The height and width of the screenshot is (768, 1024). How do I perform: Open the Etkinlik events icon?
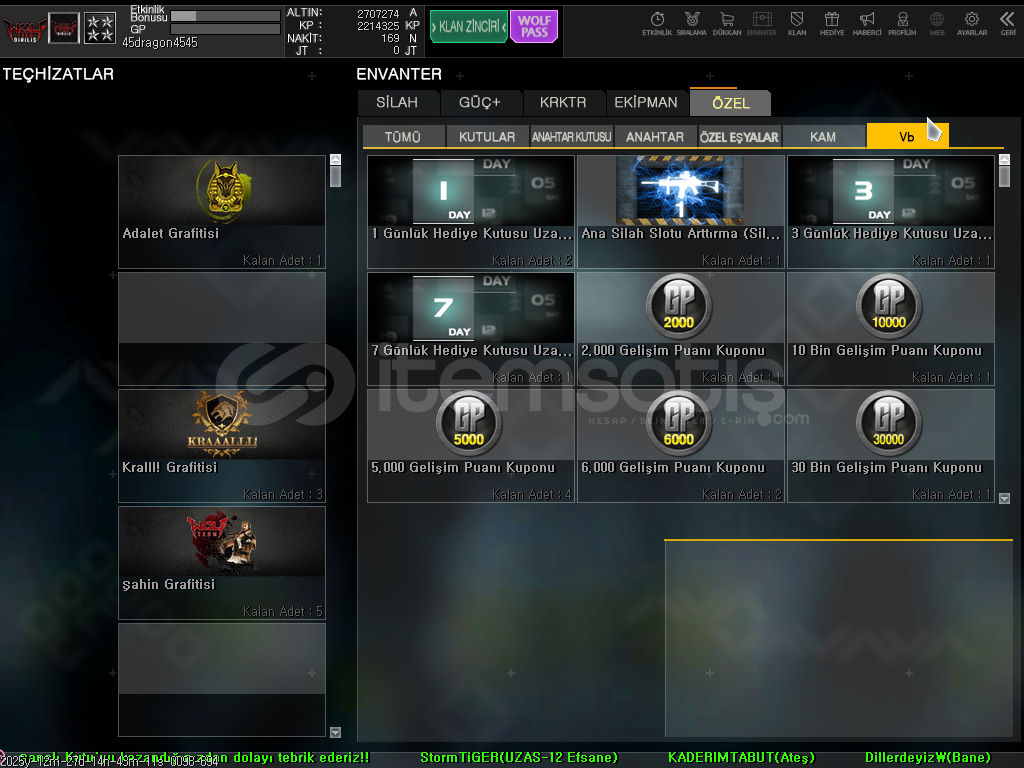pyautogui.click(x=657, y=23)
